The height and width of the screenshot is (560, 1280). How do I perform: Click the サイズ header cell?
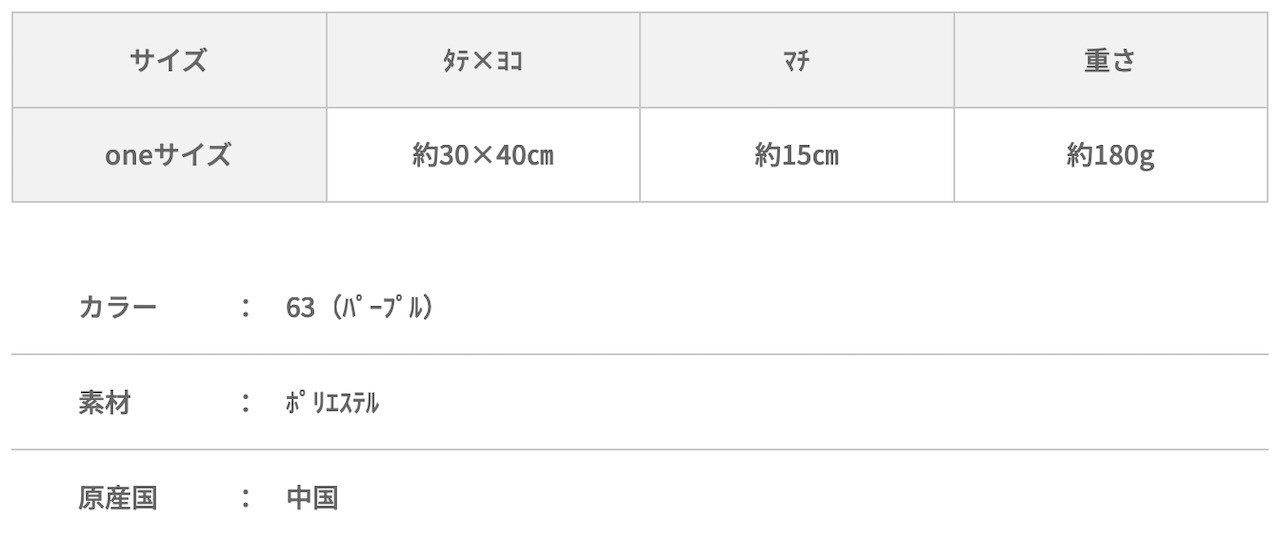(168, 61)
